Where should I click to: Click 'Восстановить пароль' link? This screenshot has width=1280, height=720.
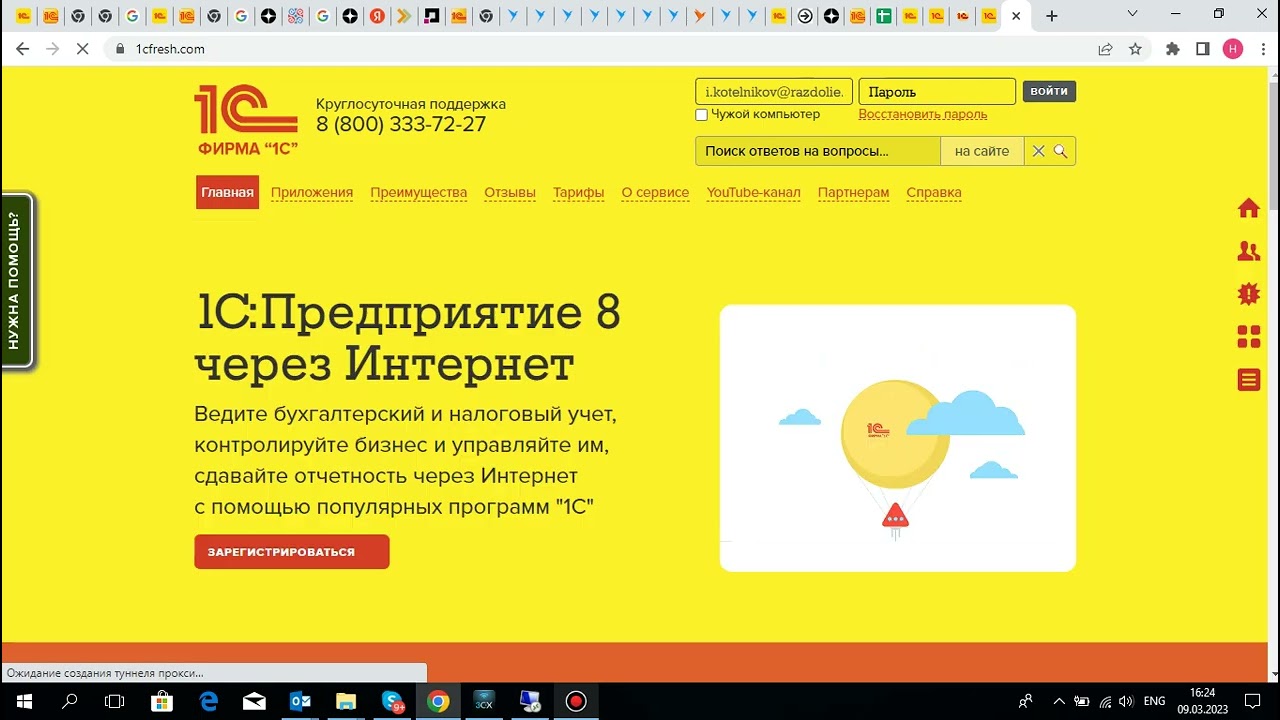pos(923,114)
